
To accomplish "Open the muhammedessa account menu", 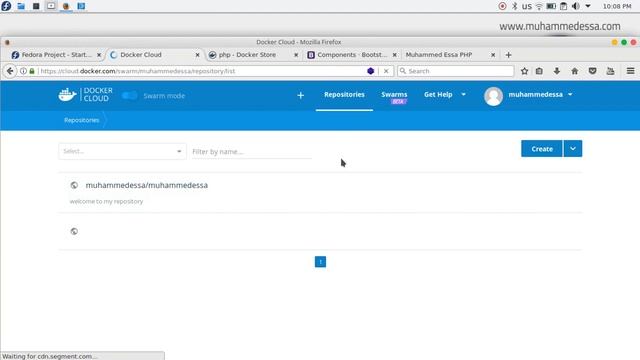I will [540, 94].
